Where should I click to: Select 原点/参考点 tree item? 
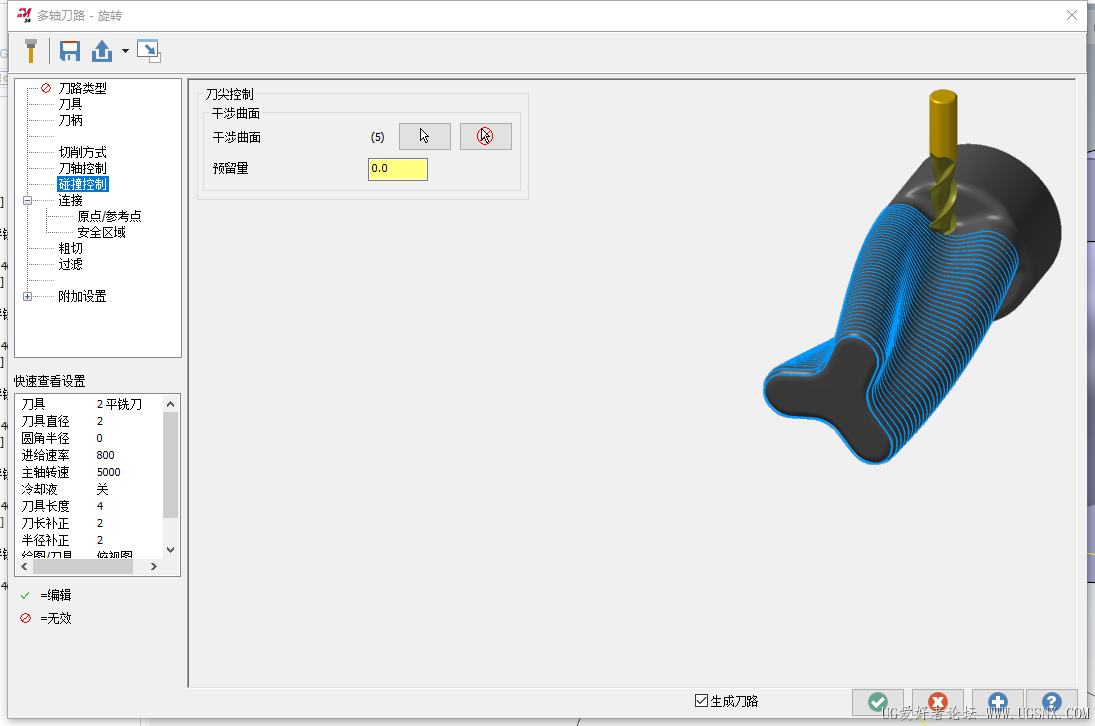[109, 216]
